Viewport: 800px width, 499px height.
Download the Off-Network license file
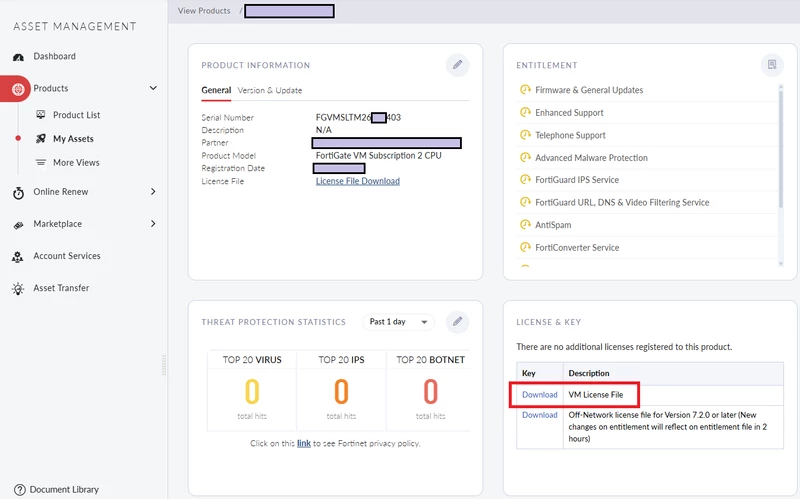coord(539,415)
